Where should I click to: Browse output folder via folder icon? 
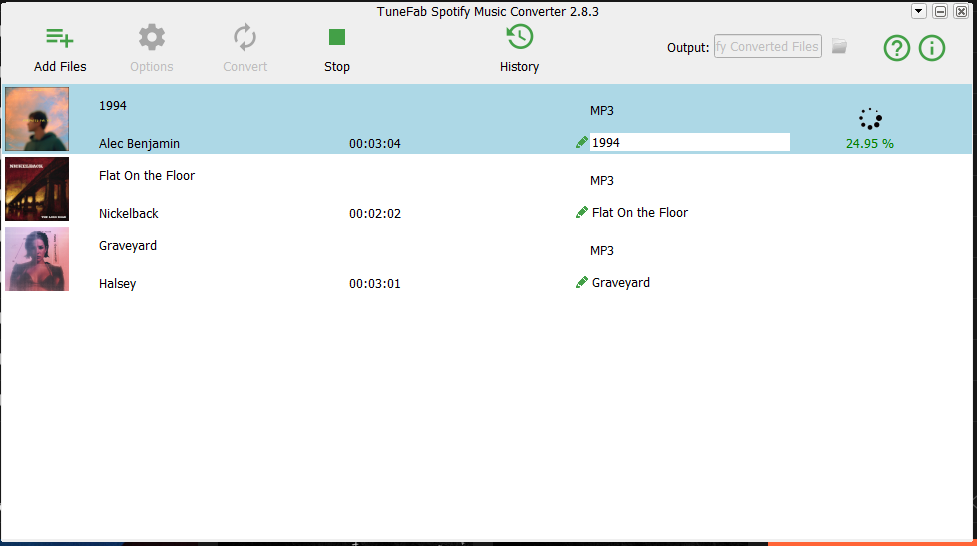tap(839, 46)
